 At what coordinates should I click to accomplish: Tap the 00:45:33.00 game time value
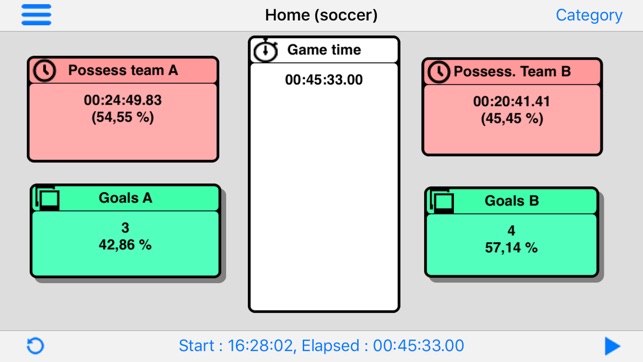click(324, 80)
